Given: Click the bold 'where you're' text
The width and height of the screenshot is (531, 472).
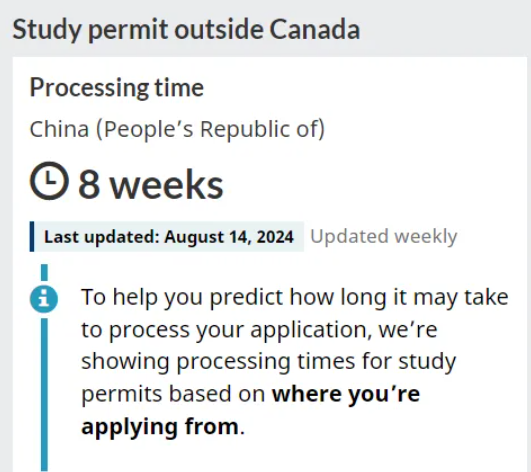Looking at the screenshot, I should [346, 394].
